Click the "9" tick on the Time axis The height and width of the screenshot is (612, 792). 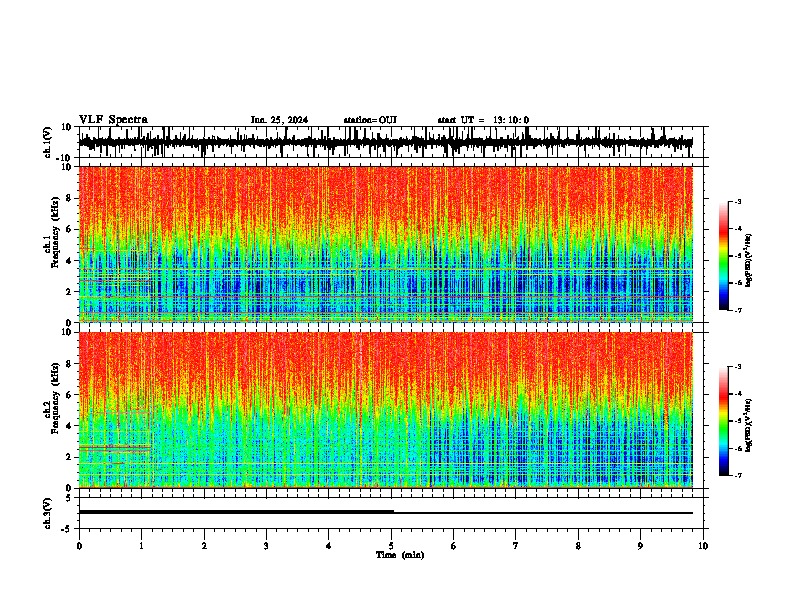click(640, 546)
